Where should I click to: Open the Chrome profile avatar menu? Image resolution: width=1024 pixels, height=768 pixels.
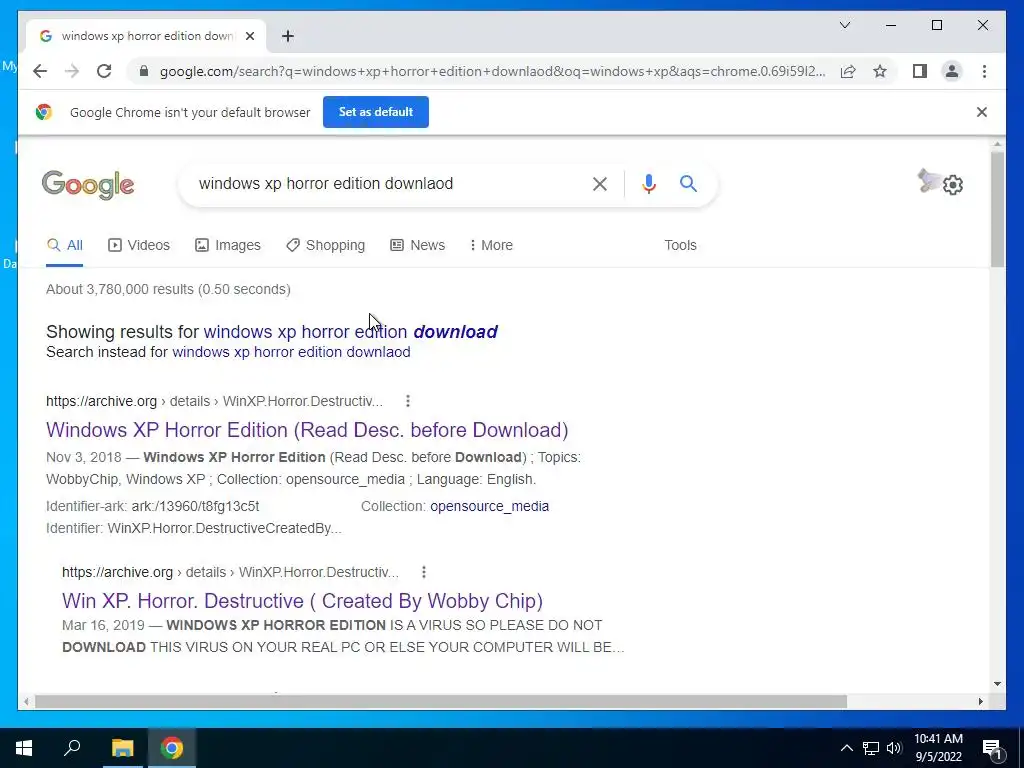point(952,71)
